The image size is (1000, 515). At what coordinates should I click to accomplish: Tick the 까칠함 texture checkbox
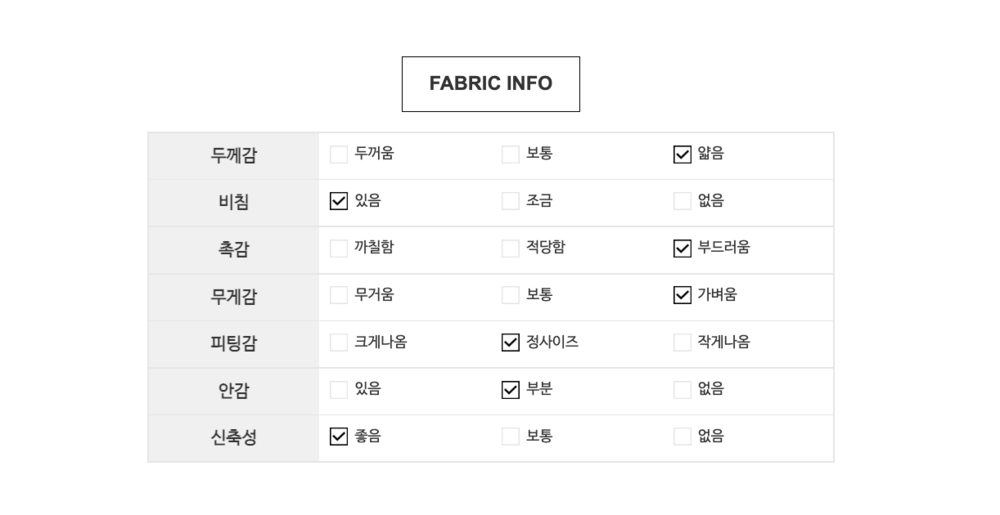pyautogui.click(x=339, y=248)
